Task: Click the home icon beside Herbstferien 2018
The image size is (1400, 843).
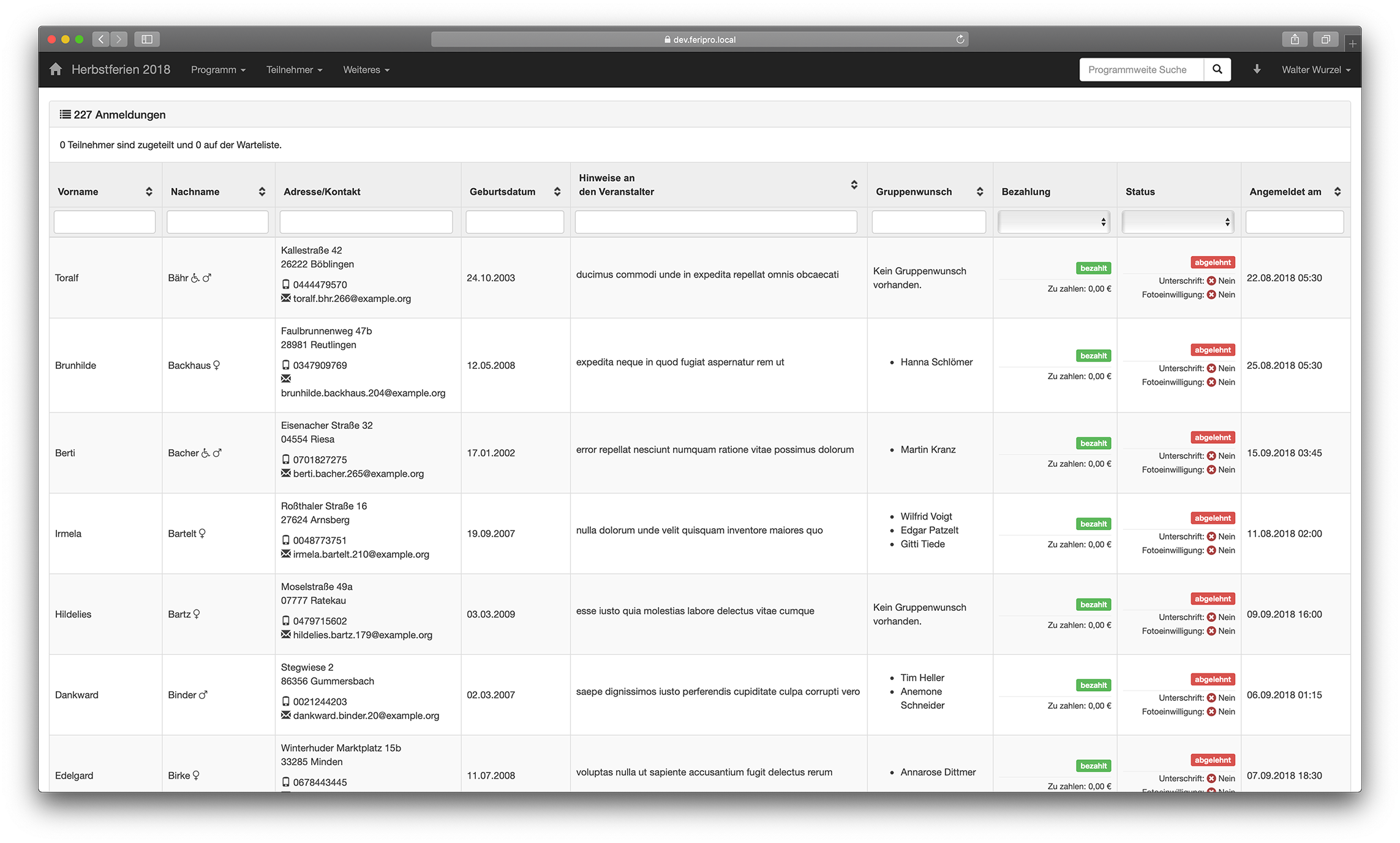Action: click(56, 69)
